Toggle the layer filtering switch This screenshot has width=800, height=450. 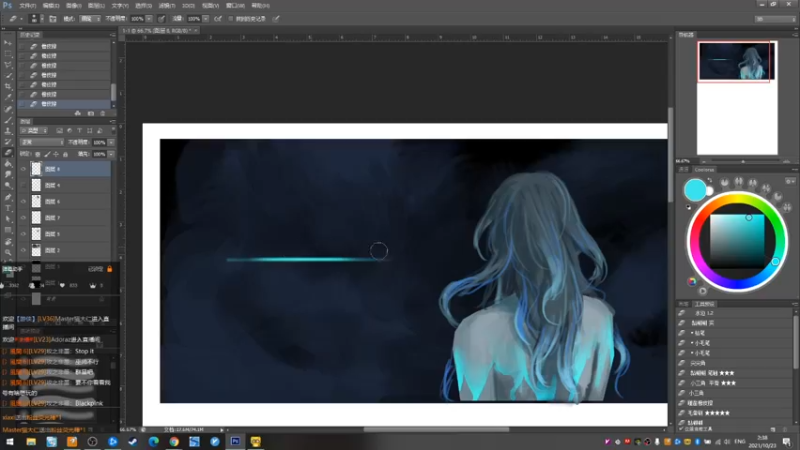pyautogui.click(x=113, y=131)
